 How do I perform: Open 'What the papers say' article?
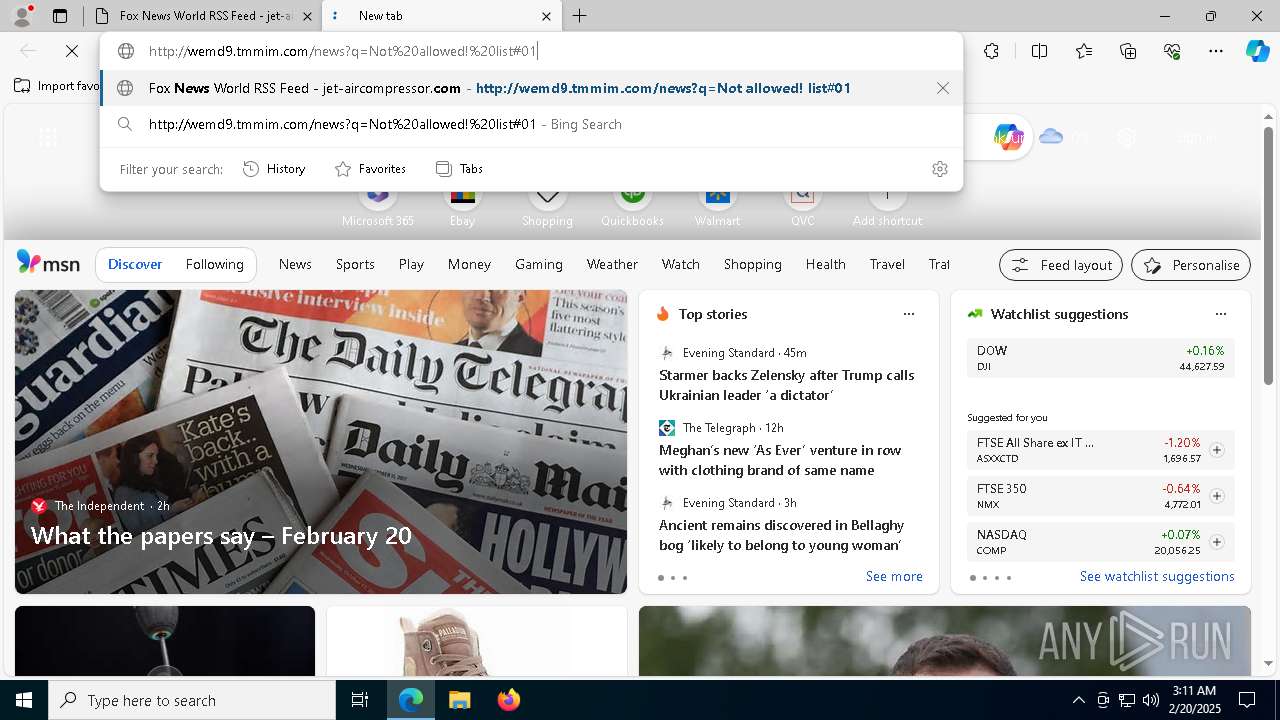click(x=221, y=536)
